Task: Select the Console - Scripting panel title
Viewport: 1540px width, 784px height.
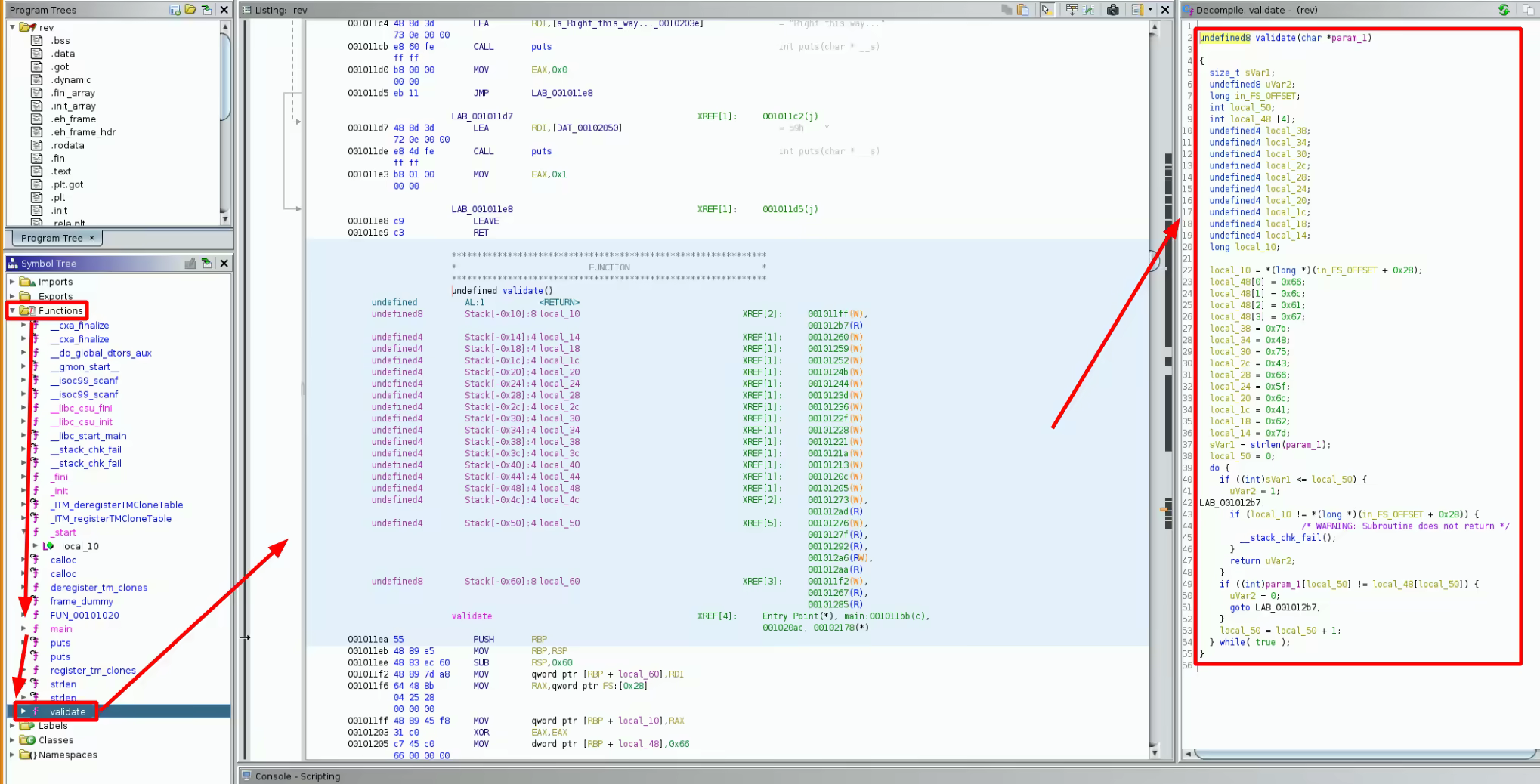Action: coord(297,776)
